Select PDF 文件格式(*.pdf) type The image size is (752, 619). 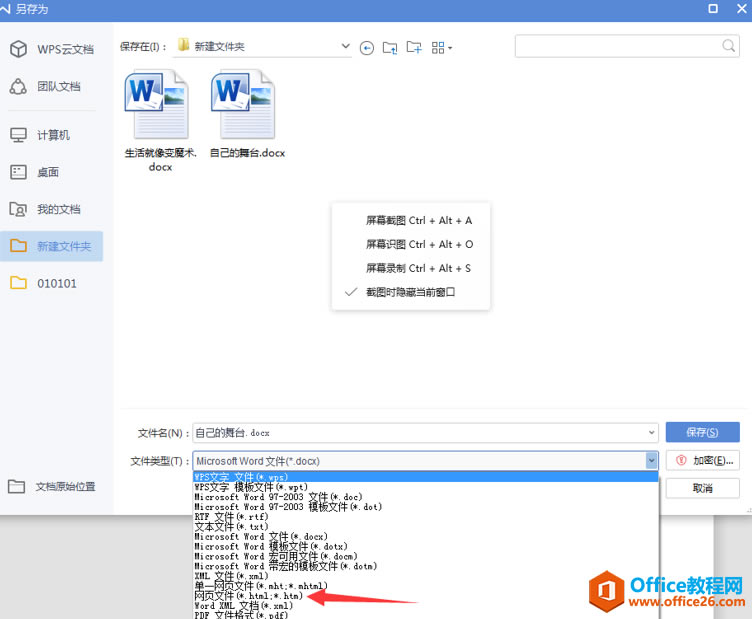(x=425, y=615)
